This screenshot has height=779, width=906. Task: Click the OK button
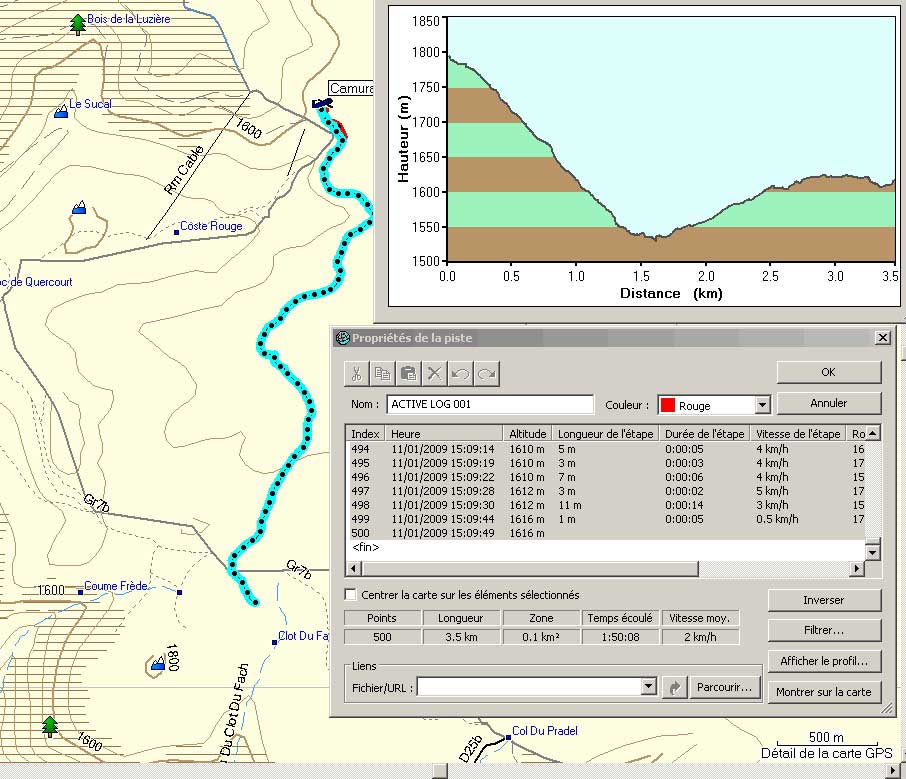(x=829, y=372)
